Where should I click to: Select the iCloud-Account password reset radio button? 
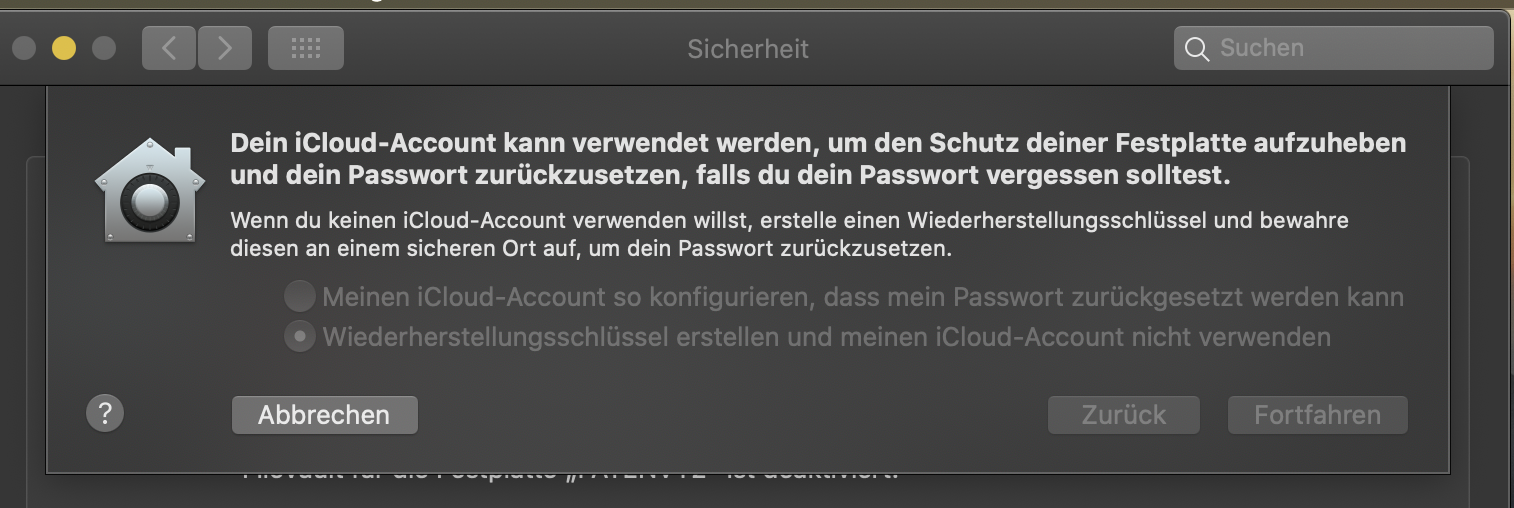coord(299,297)
